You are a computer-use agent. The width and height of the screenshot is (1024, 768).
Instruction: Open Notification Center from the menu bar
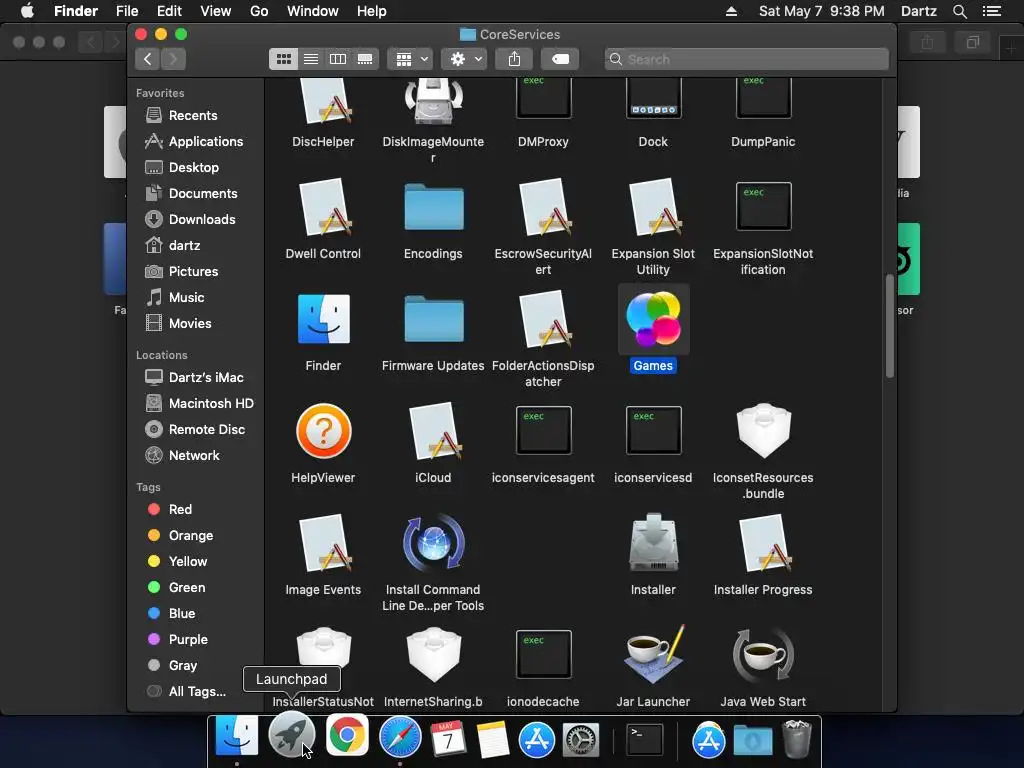pyautogui.click(x=992, y=11)
